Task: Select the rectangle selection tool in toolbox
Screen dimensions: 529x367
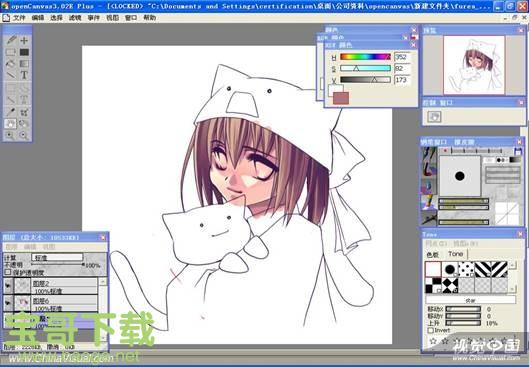Action: 11,52
